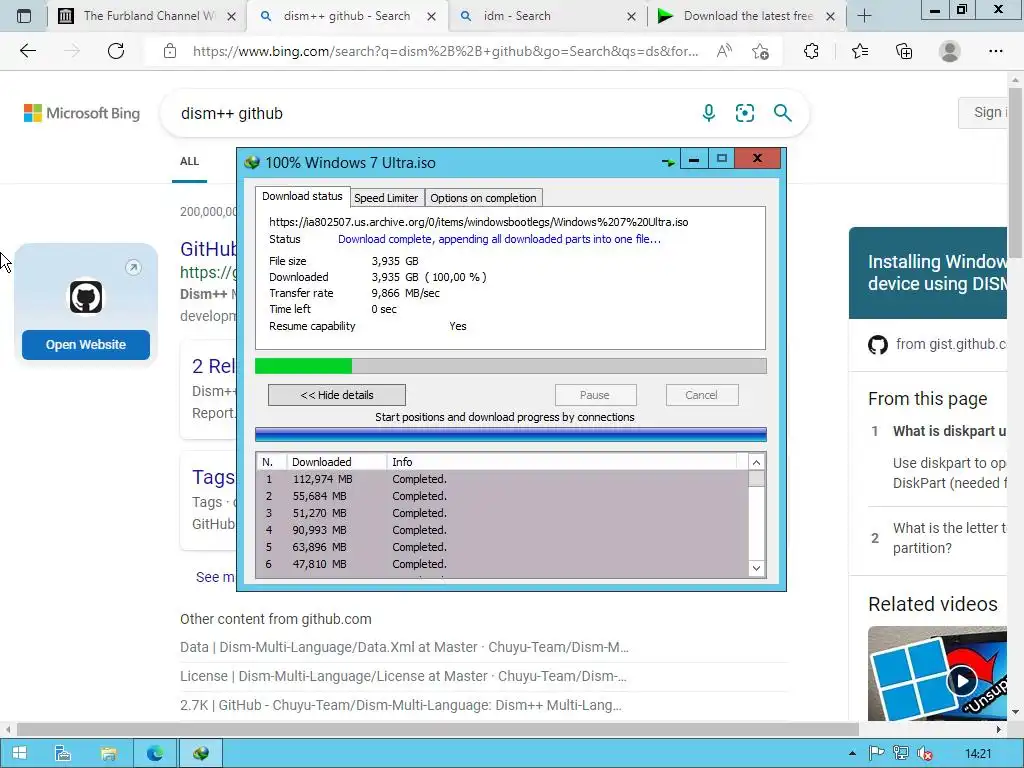Viewport: 1024px width, 768px height.
Task: Click the Cancel button in IDM dialog
Action: (x=701, y=395)
